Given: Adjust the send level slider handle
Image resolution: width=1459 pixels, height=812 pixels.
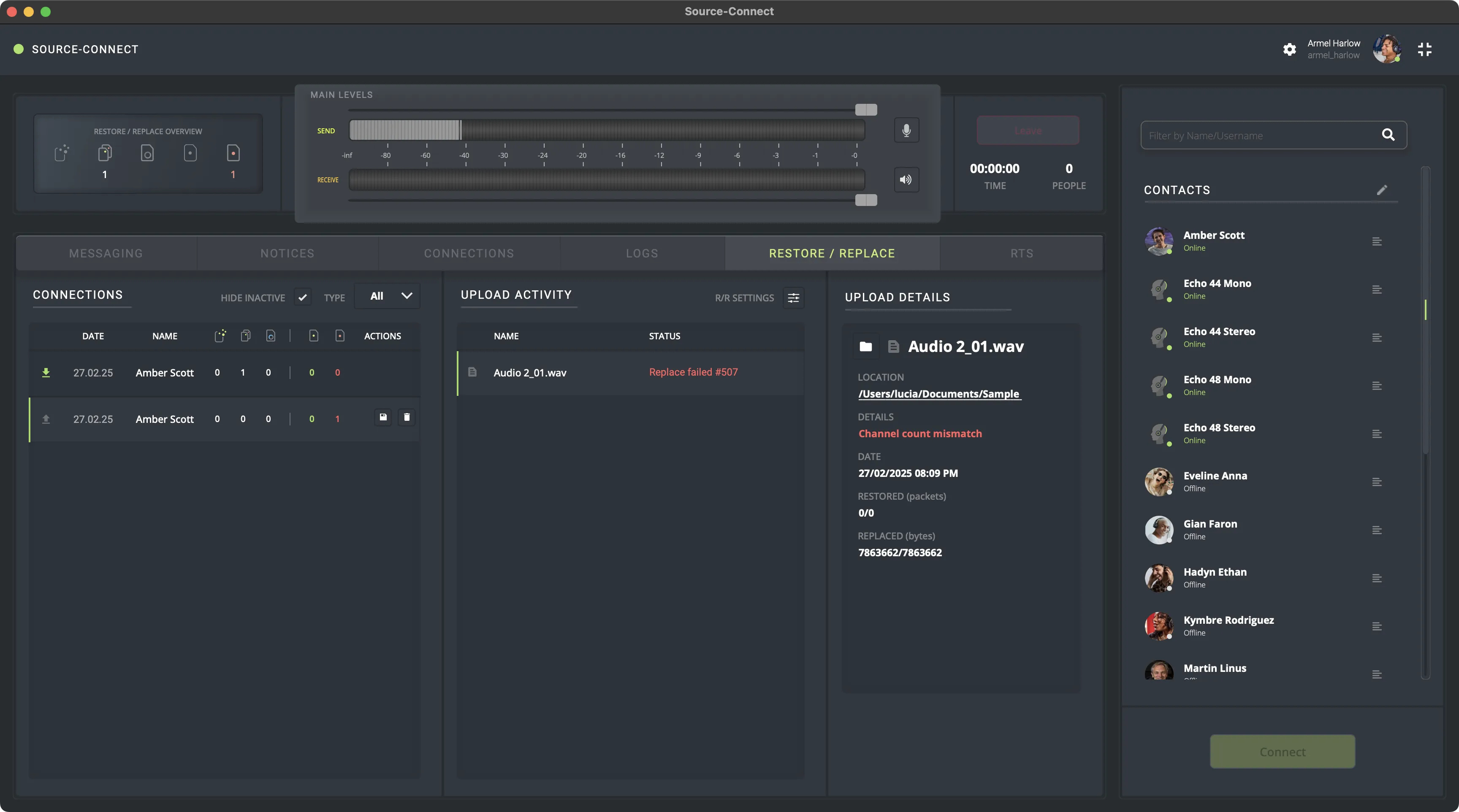Looking at the screenshot, I should (866, 110).
